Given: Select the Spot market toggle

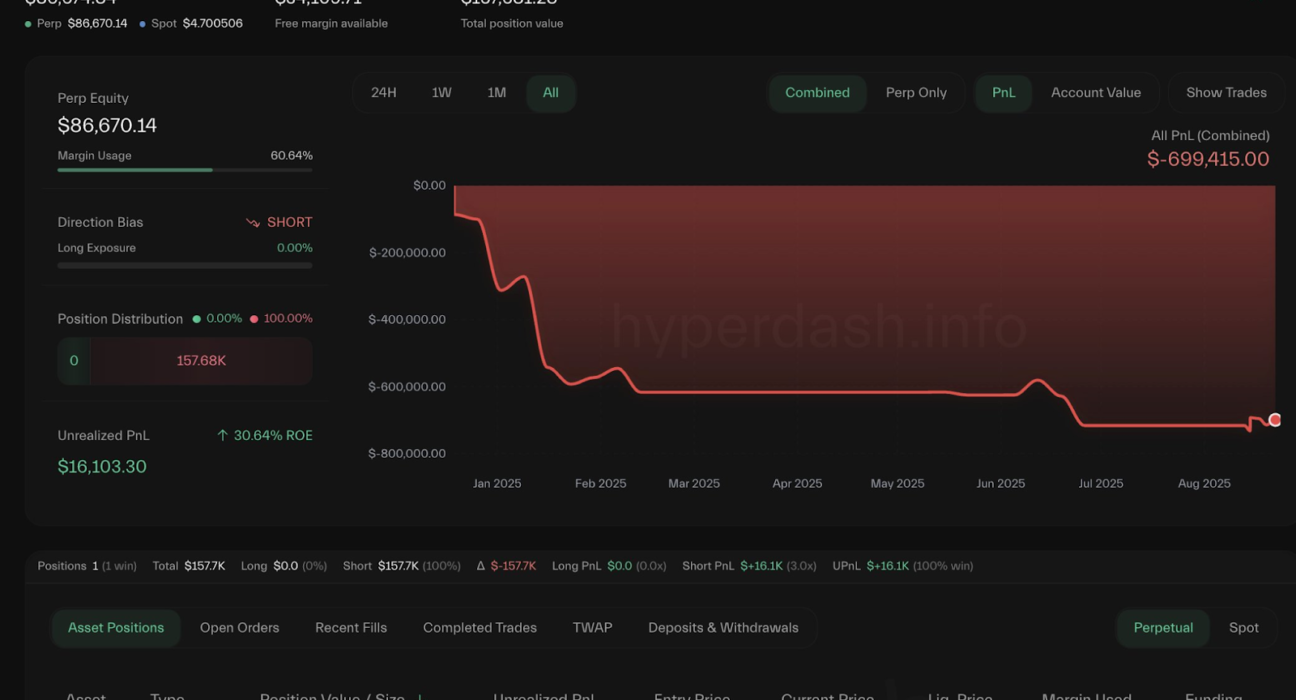Looking at the screenshot, I should 1244,628.
